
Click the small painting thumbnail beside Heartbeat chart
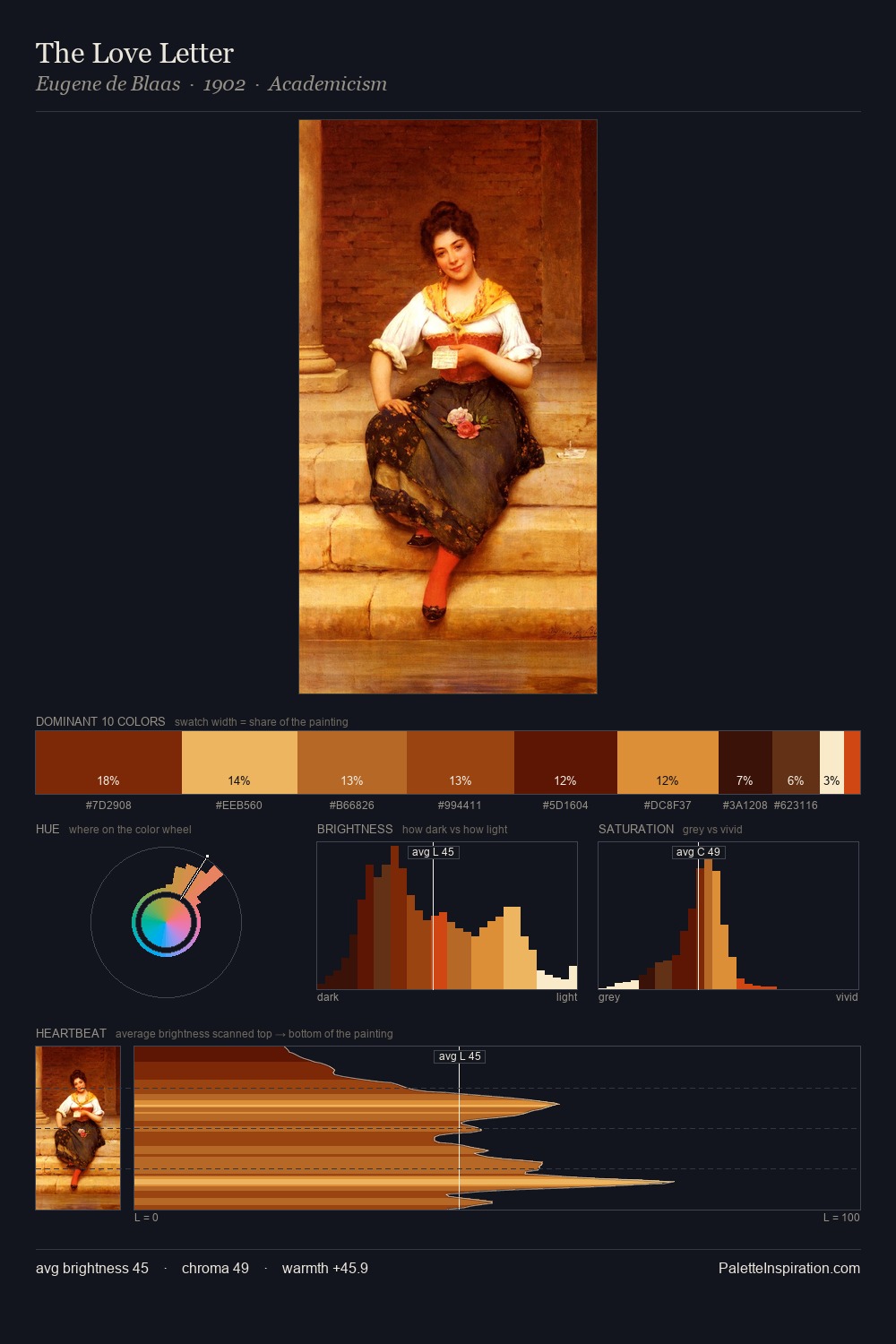78,1128
